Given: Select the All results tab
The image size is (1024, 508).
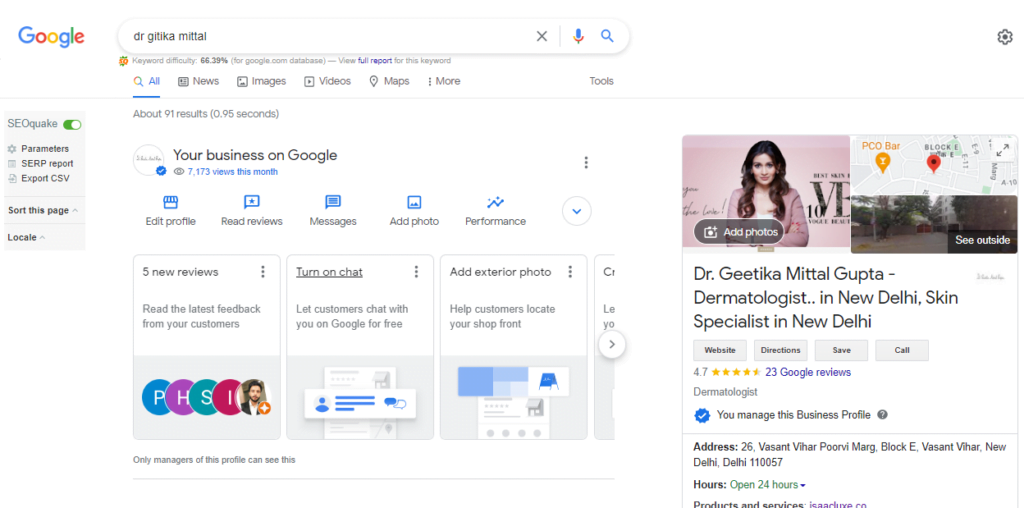Looking at the screenshot, I should pos(147,81).
